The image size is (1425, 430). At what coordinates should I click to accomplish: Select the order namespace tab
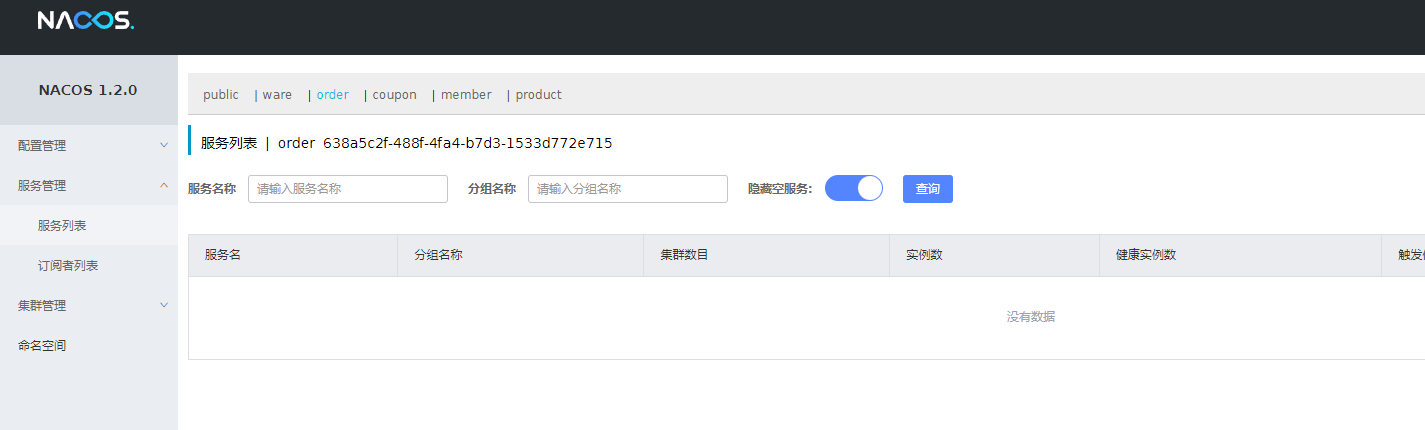pos(333,95)
